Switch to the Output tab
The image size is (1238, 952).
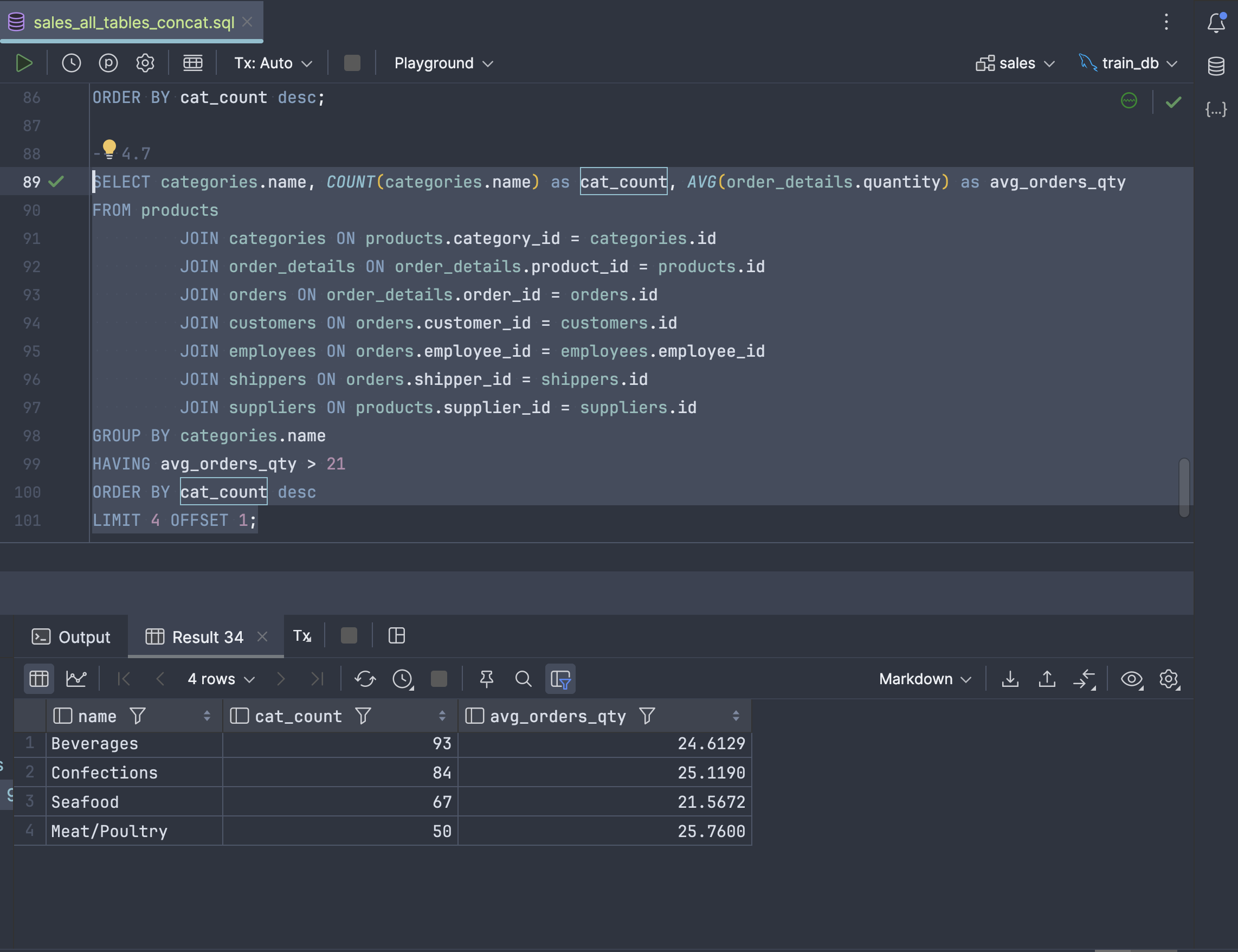point(72,637)
